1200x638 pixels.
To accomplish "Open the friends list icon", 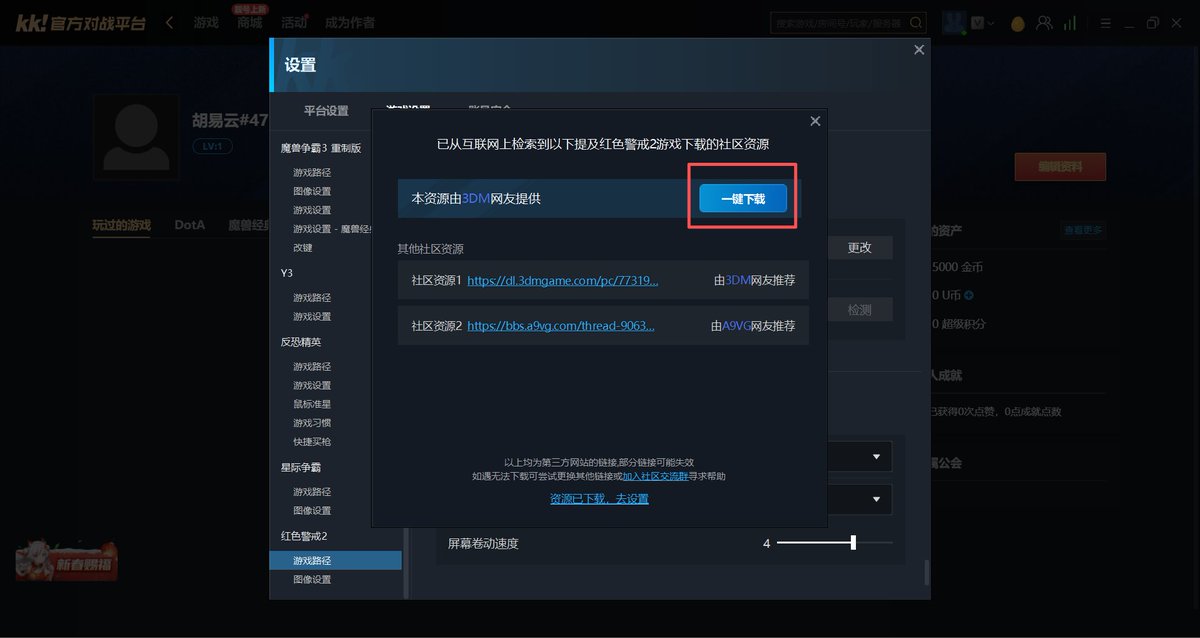I will click(x=1045, y=23).
